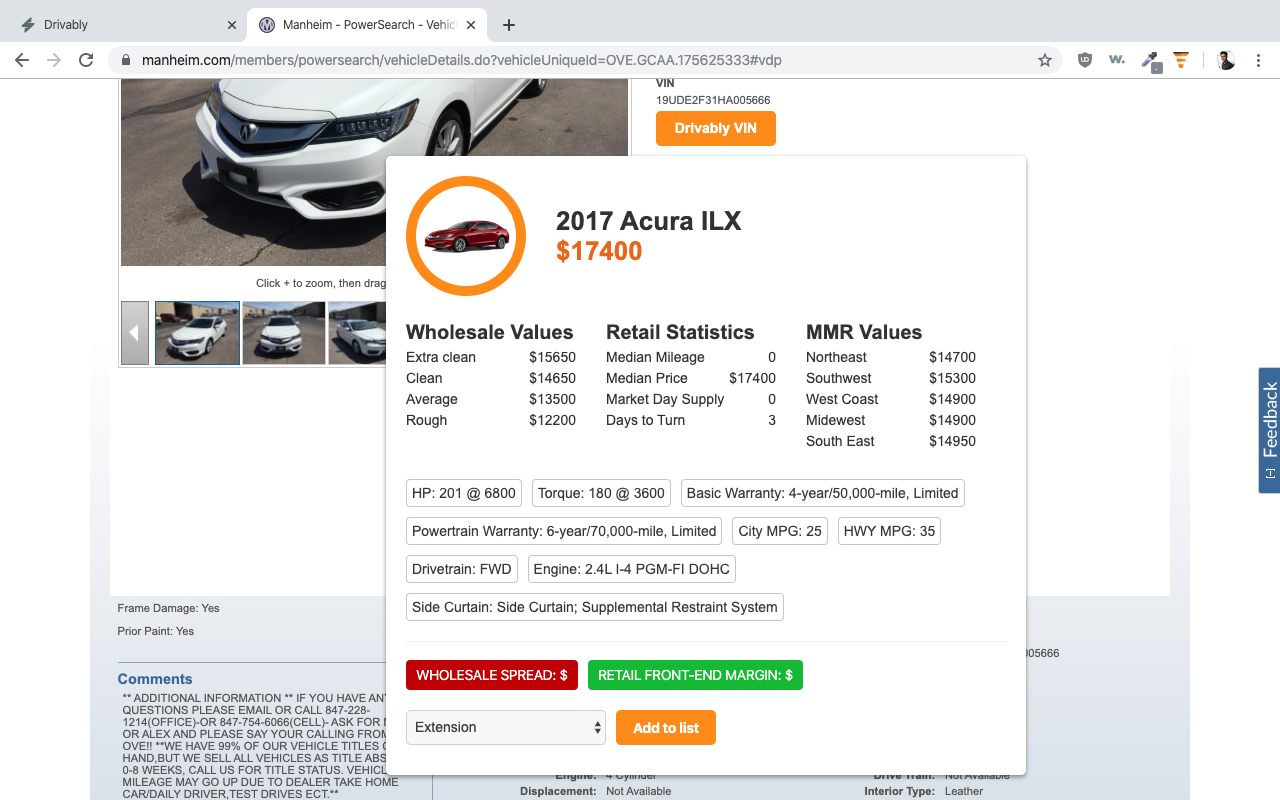Reload the page with refresh icon
Viewport: 1280px width, 800px height.
(86, 60)
